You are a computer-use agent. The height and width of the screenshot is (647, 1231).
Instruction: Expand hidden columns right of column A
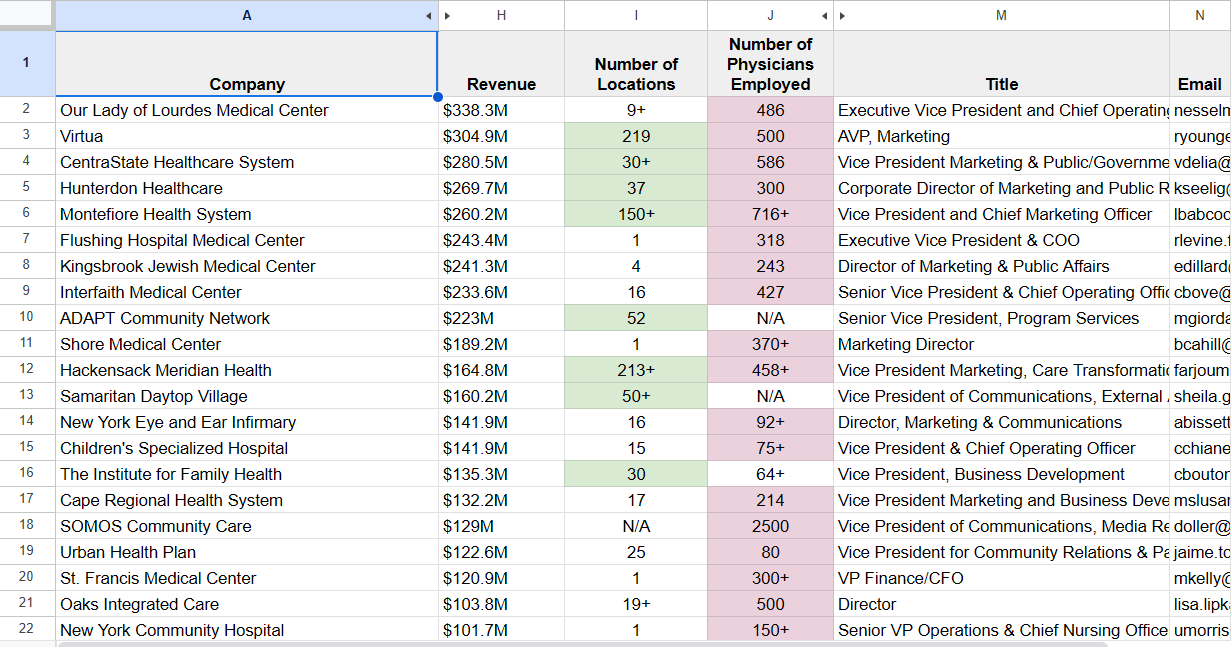(x=428, y=16)
